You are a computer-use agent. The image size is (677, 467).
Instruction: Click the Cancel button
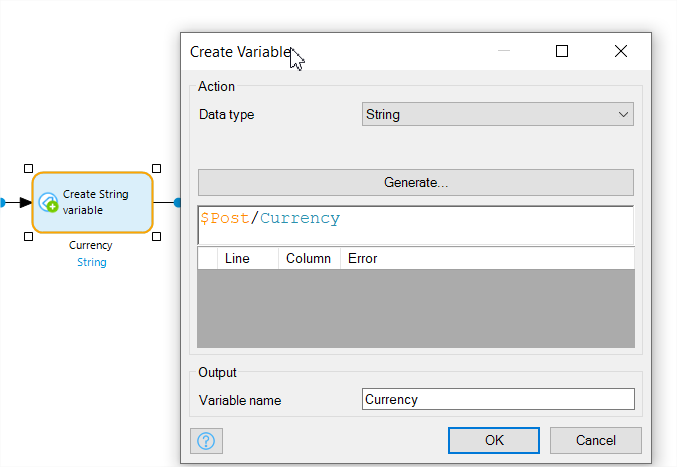tap(596, 440)
